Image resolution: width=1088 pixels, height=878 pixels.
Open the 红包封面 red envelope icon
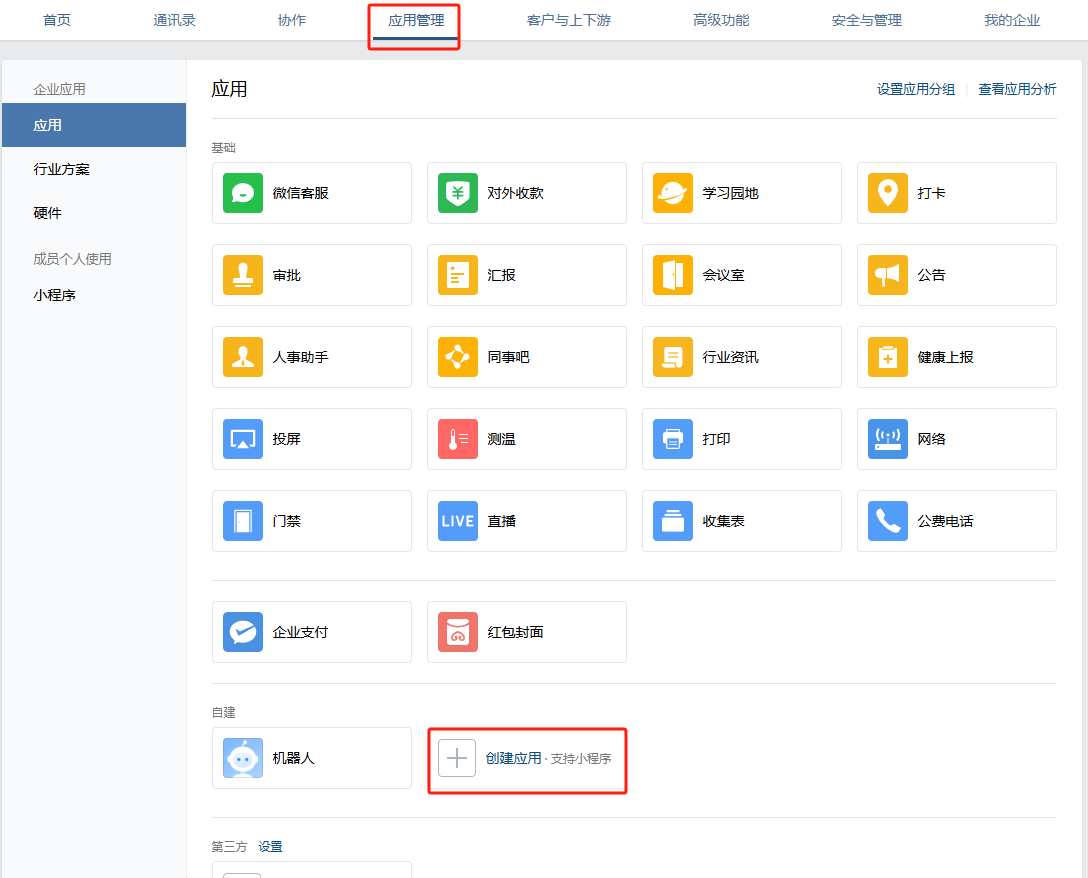(x=458, y=632)
